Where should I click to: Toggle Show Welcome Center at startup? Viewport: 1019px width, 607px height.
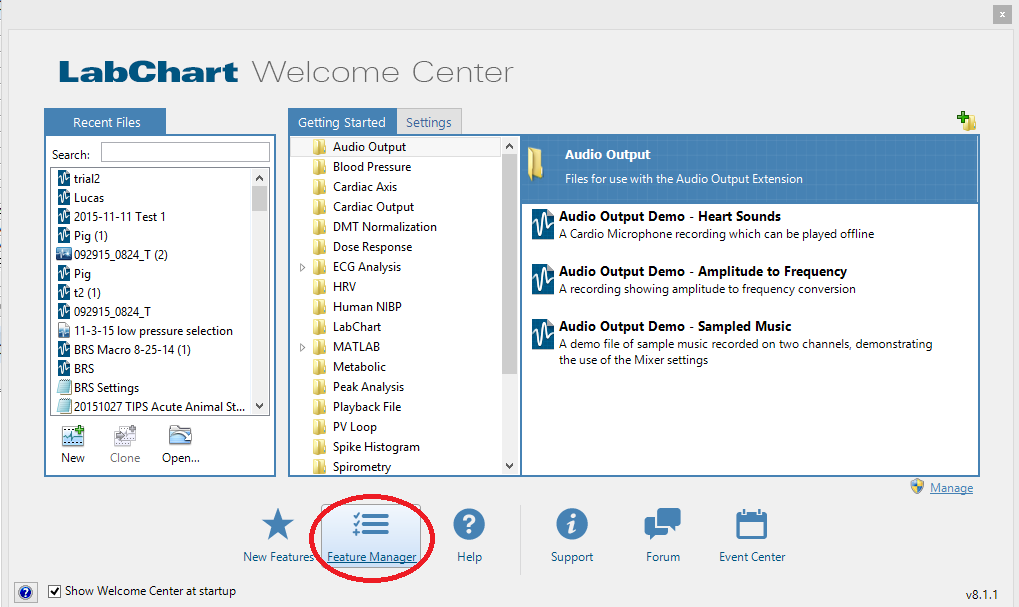click(55, 591)
